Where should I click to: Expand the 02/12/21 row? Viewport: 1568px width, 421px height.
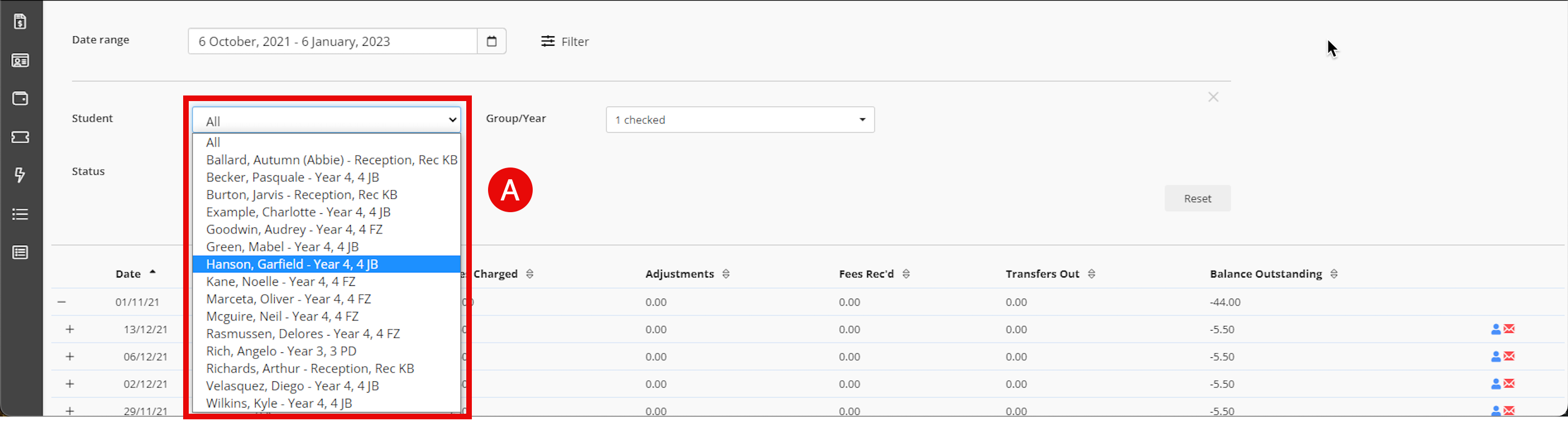click(70, 384)
